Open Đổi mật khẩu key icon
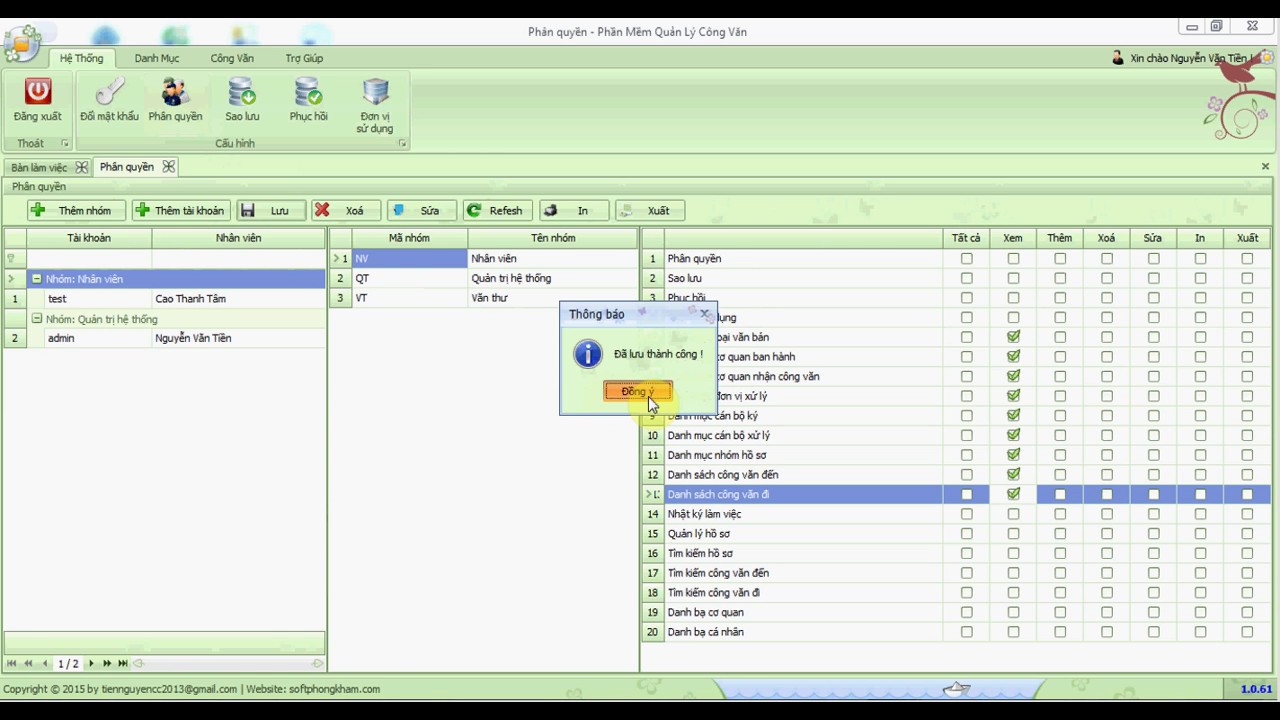Image resolution: width=1280 pixels, height=720 pixels. tap(109, 92)
